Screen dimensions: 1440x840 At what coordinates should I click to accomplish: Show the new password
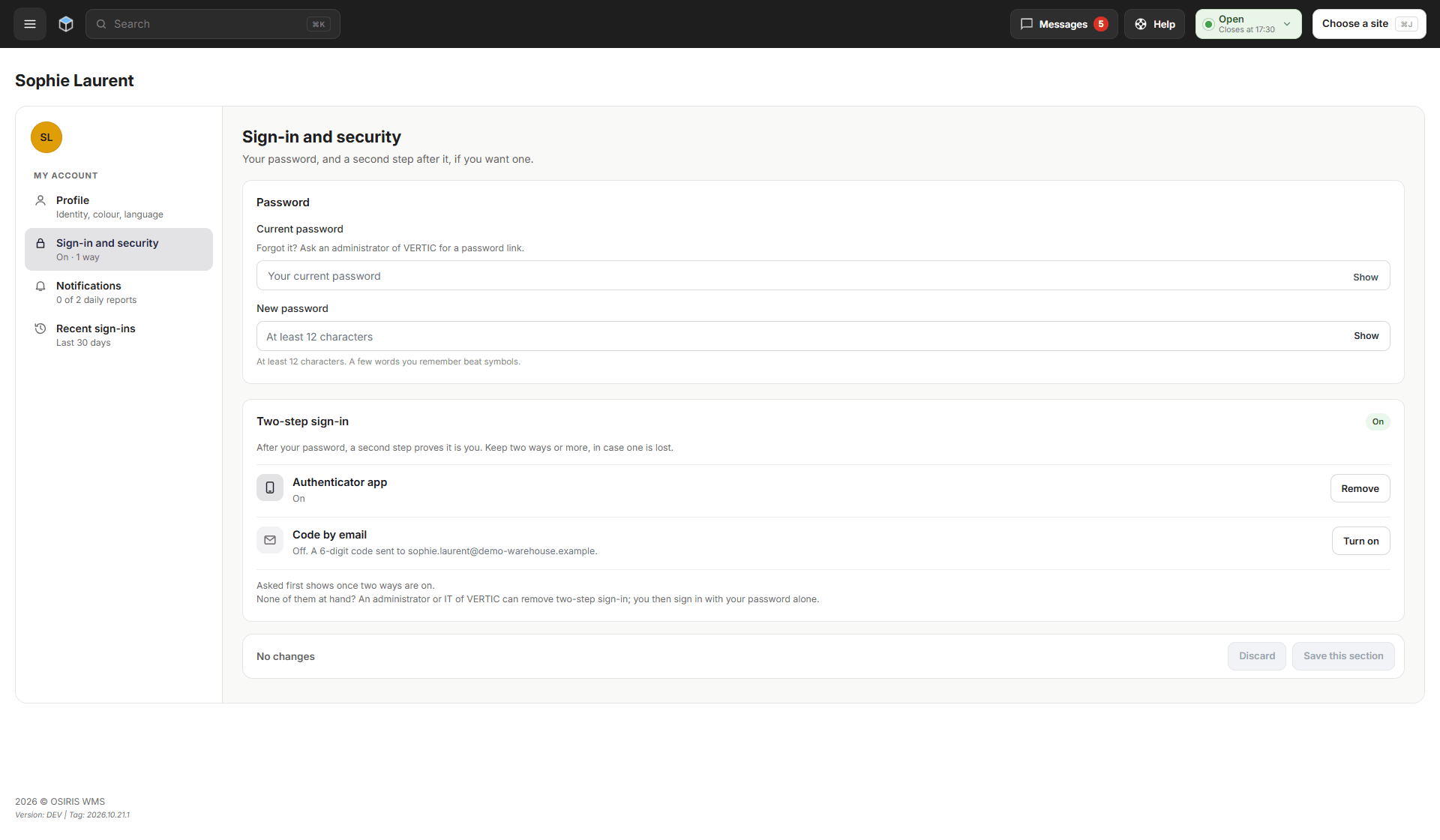tap(1366, 336)
